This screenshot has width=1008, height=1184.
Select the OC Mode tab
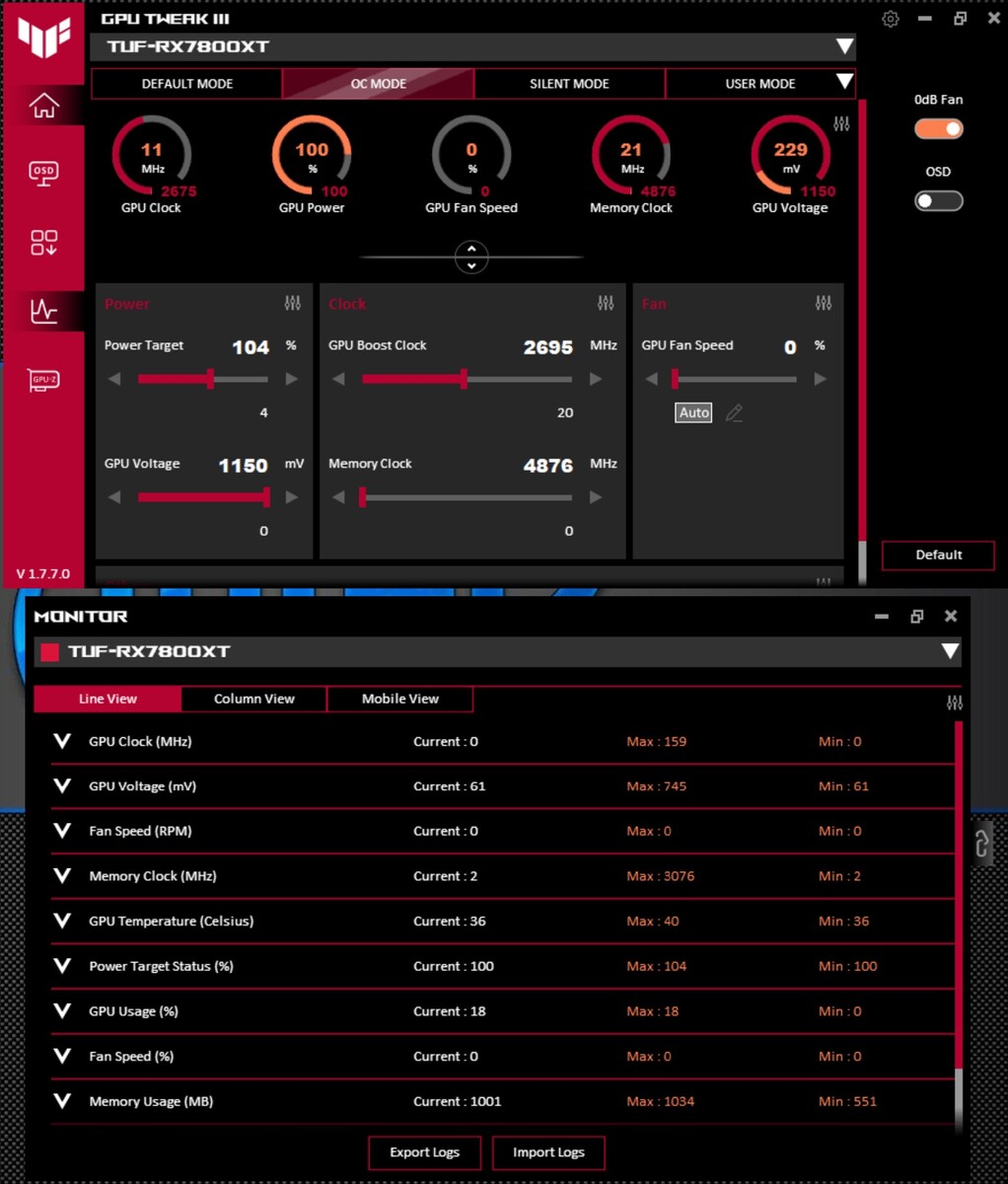tap(379, 84)
